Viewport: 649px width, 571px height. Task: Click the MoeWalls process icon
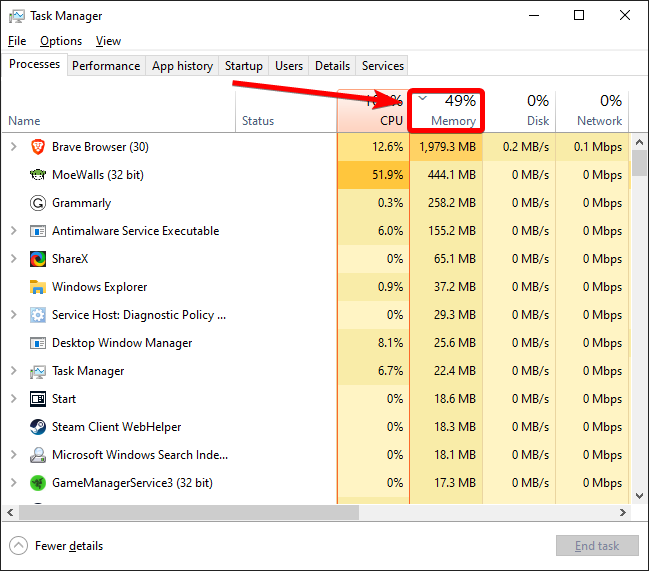(x=38, y=175)
